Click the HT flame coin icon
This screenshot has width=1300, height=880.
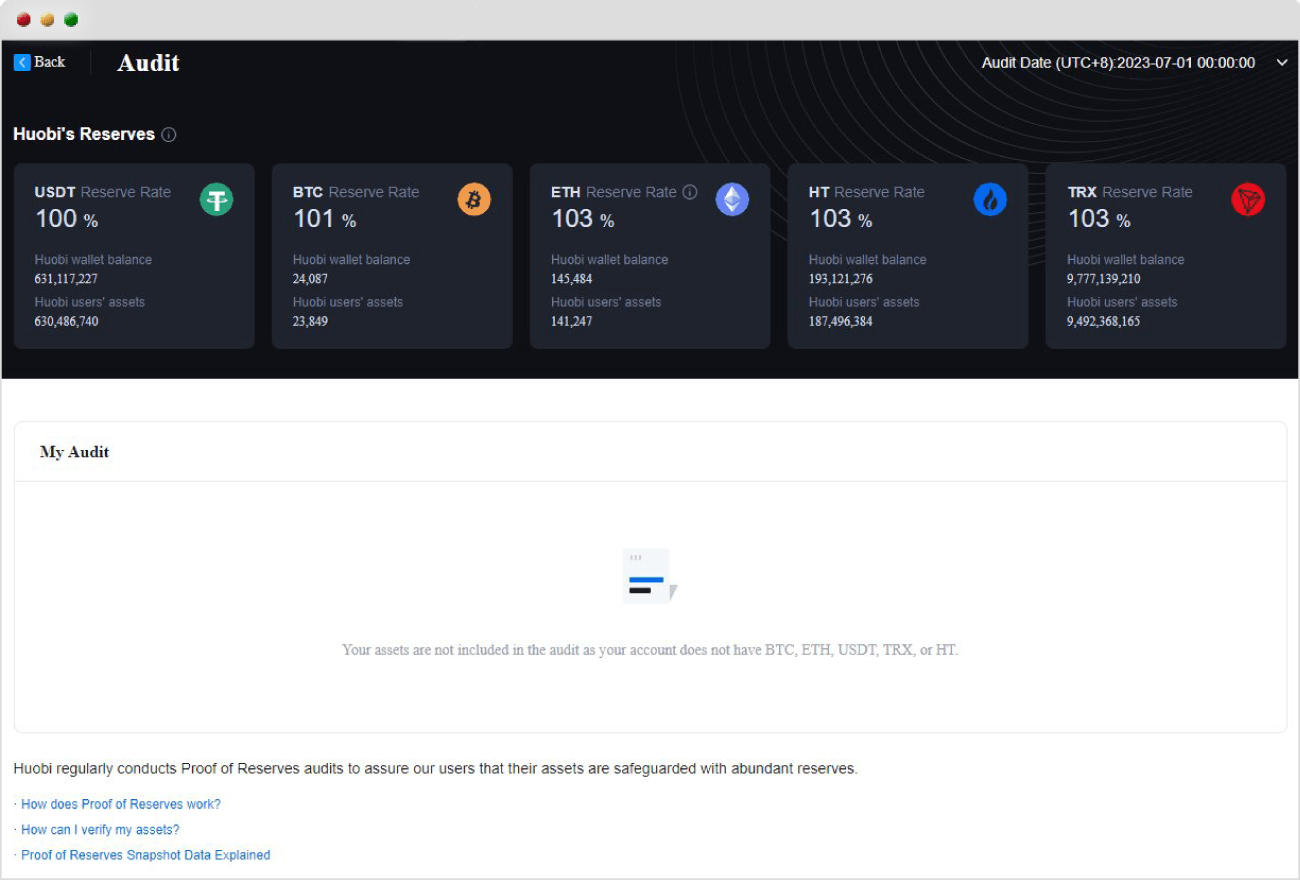tap(990, 199)
